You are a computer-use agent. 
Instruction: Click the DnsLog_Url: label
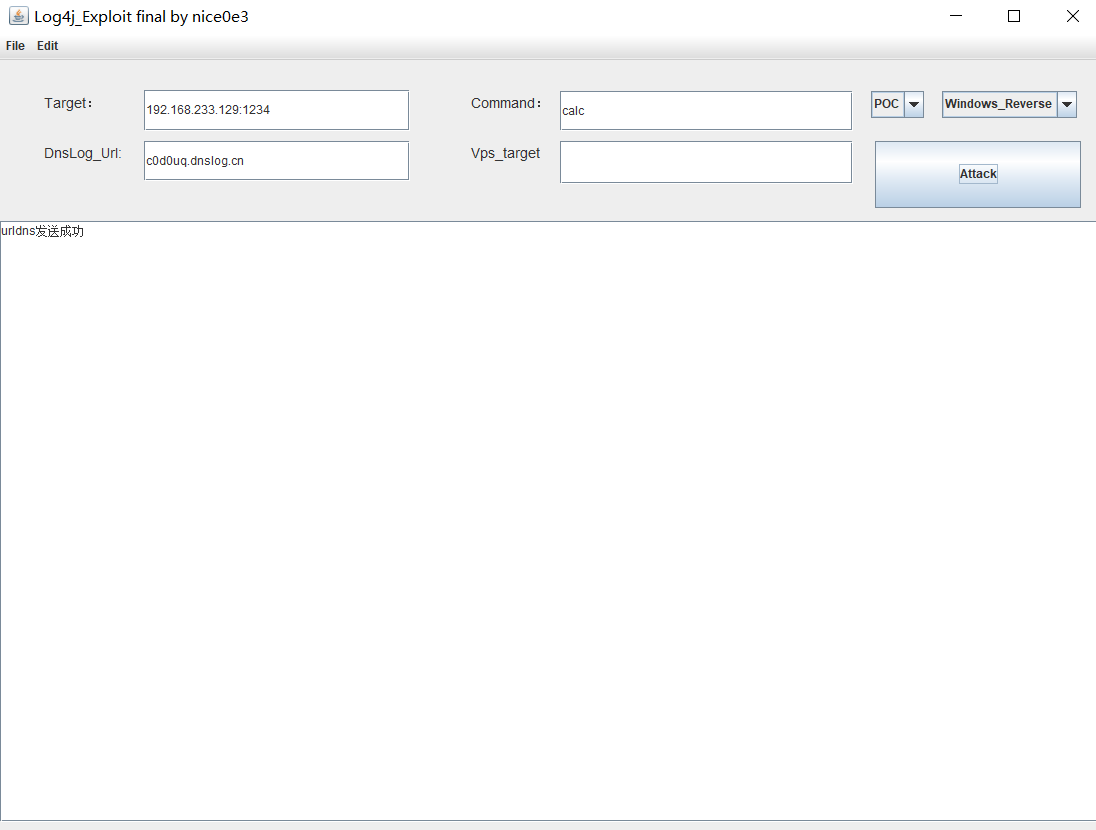coord(83,154)
